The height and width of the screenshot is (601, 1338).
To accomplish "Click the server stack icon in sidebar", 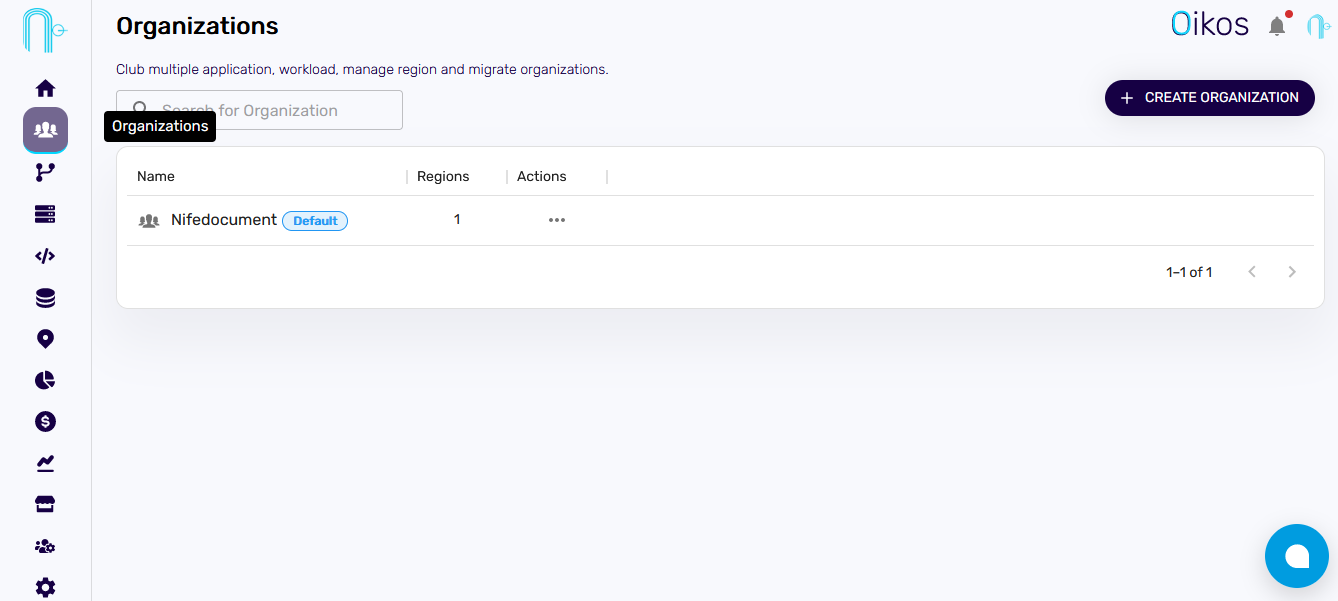I will pyautogui.click(x=45, y=214).
